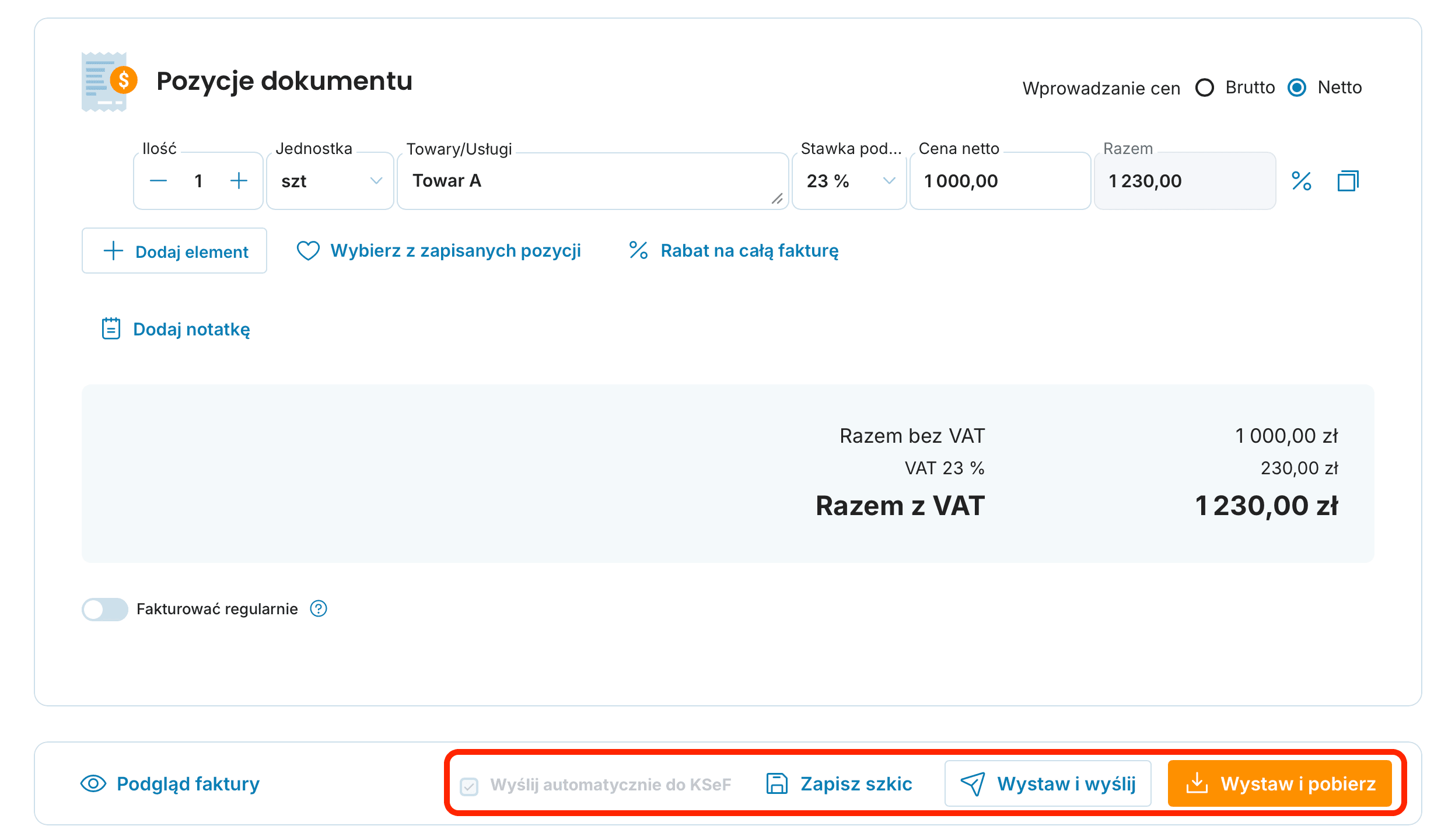Click the Razem total field
The image size is (1455, 840).
pos(1185,181)
